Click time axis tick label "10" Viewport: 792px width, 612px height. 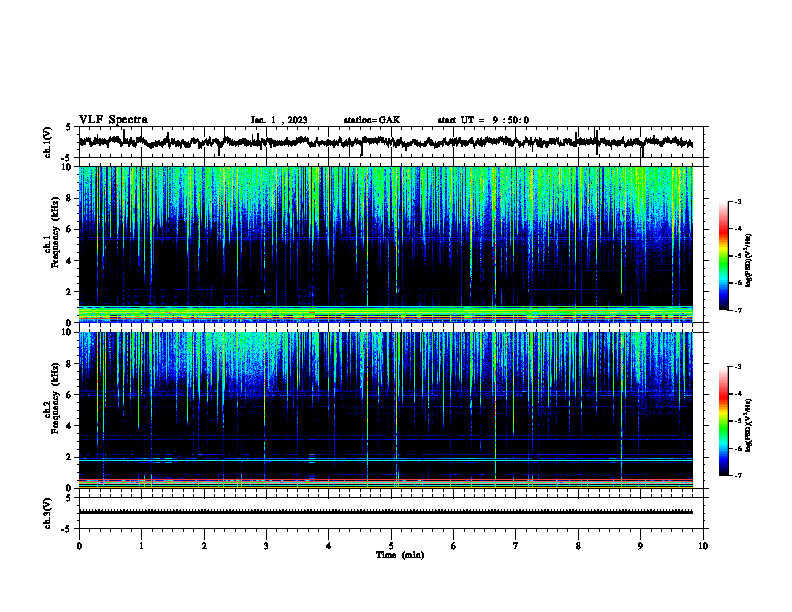[703, 546]
